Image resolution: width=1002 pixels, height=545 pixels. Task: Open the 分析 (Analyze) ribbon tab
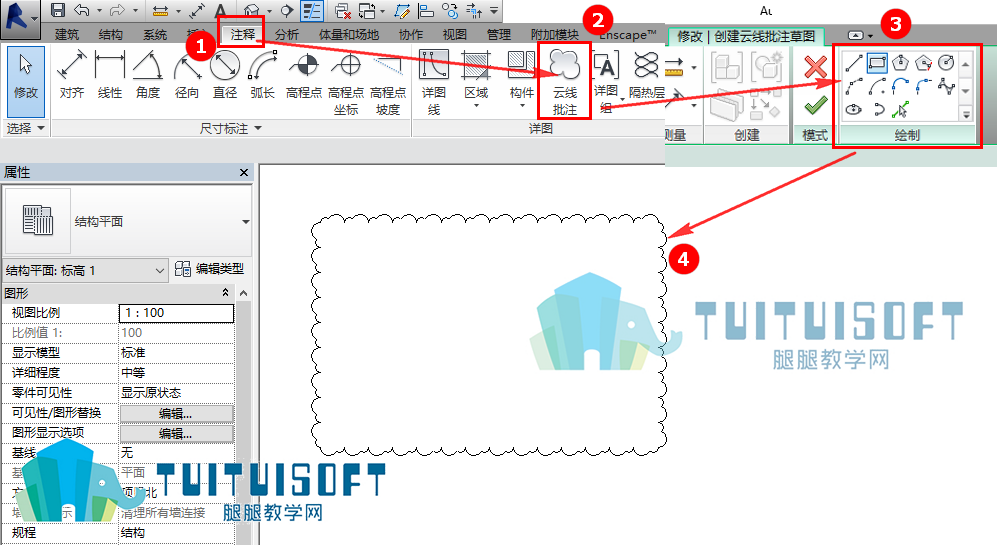coord(287,35)
